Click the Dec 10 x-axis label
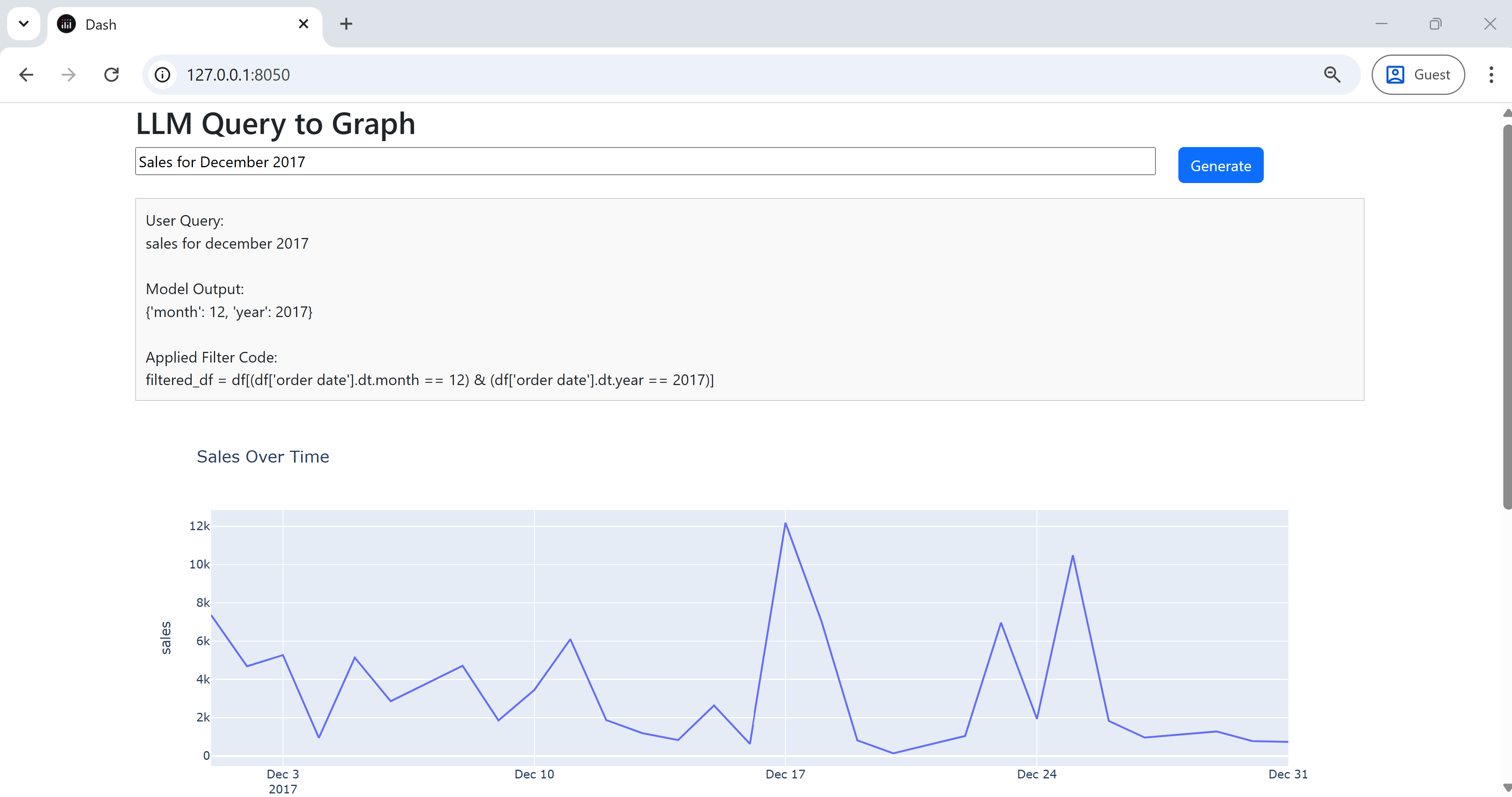The width and height of the screenshot is (1512, 797). pos(534,774)
